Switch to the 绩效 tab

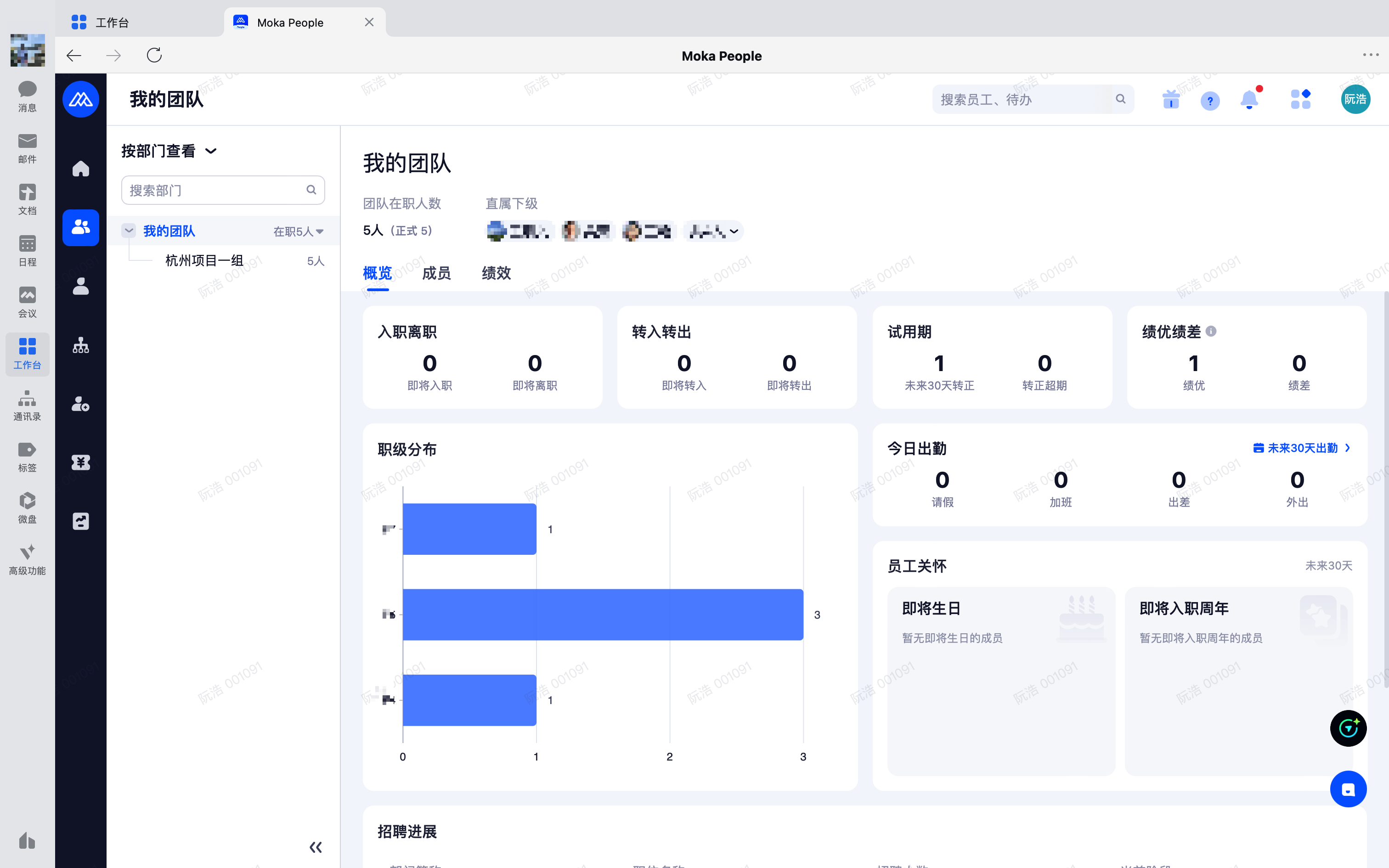496,273
